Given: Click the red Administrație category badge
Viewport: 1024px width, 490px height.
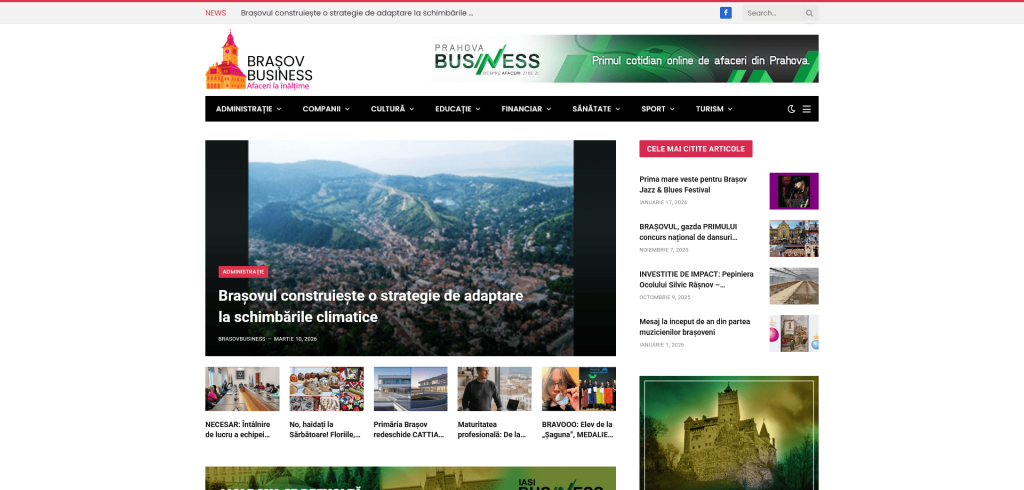Looking at the screenshot, I should coord(243,272).
